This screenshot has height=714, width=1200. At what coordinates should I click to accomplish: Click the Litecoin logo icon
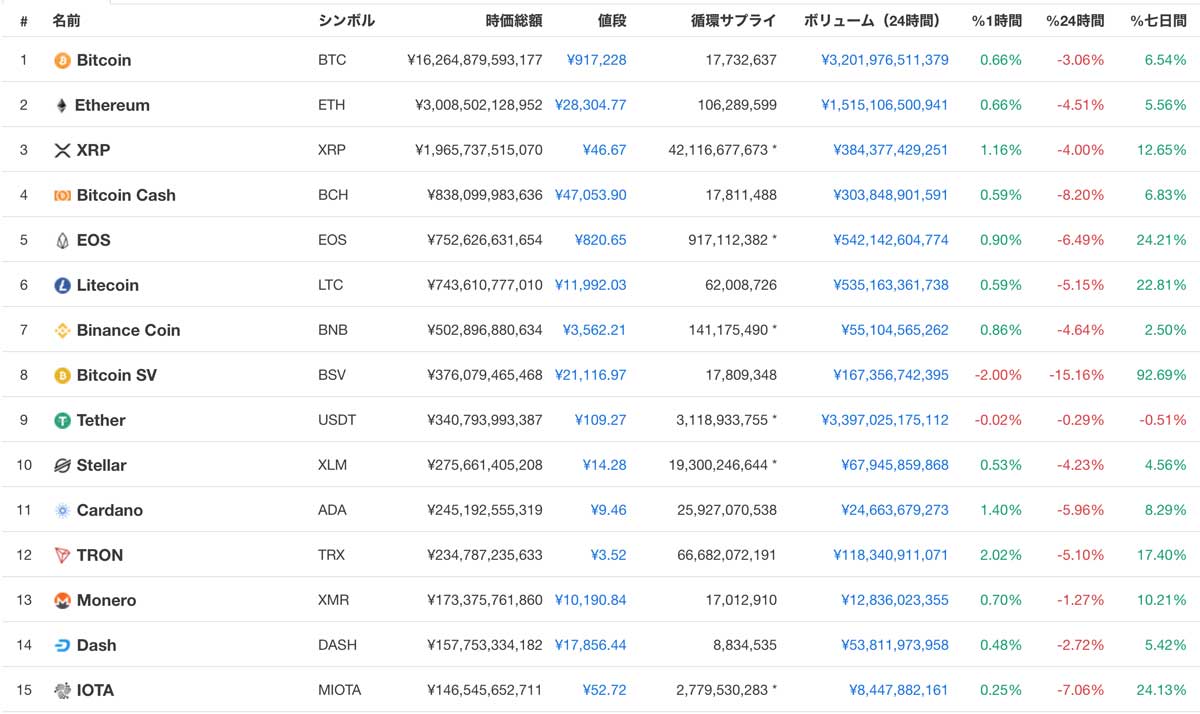coord(62,285)
